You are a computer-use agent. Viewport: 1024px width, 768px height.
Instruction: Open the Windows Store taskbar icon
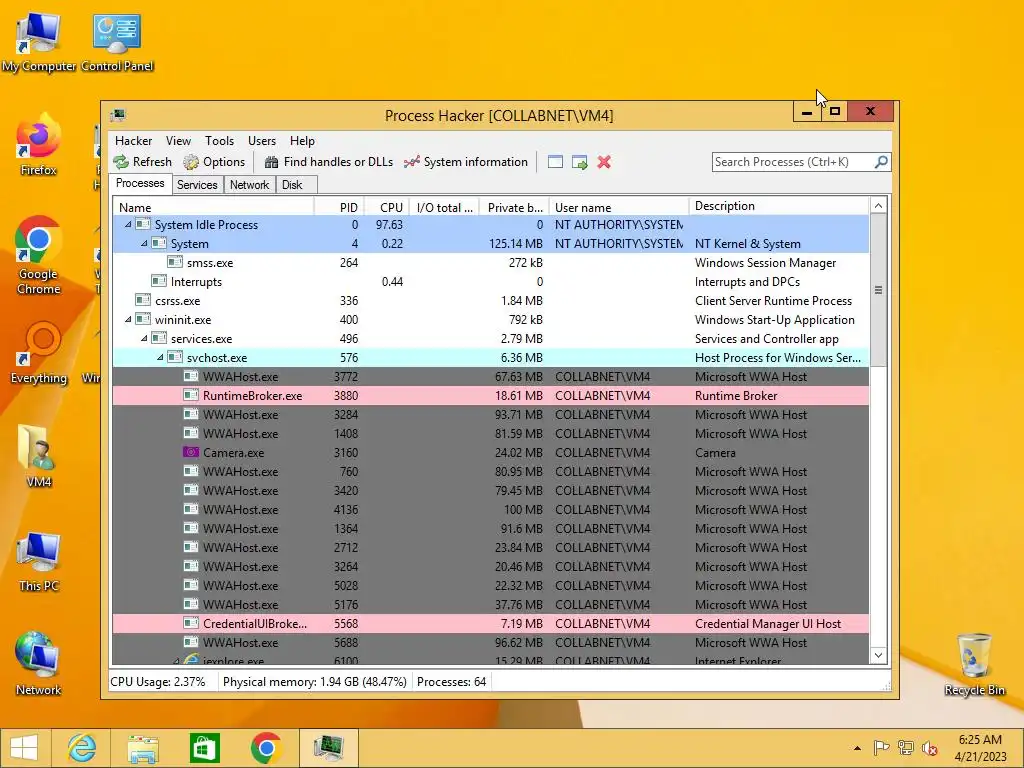(x=204, y=748)
